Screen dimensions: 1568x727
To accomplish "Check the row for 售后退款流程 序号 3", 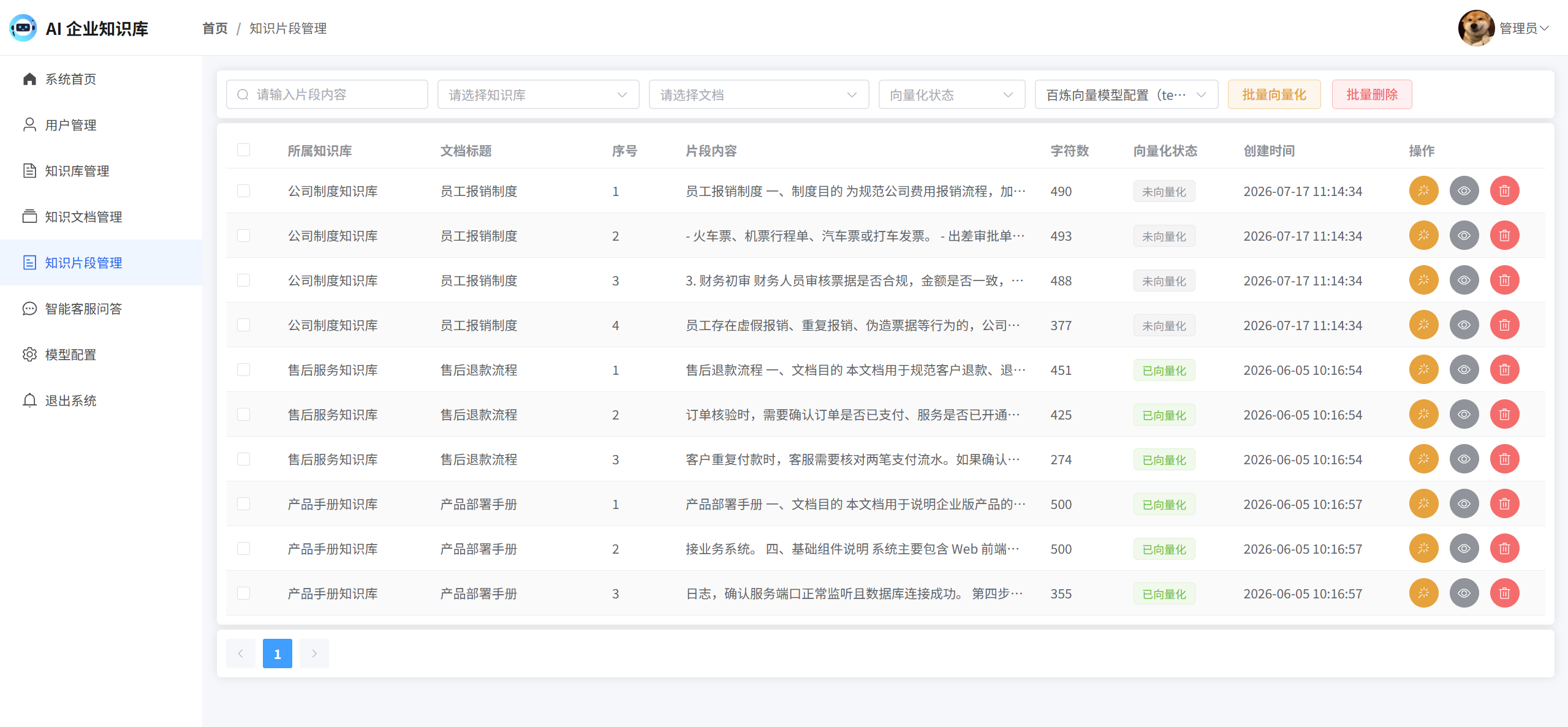I will tap(243, 459).
